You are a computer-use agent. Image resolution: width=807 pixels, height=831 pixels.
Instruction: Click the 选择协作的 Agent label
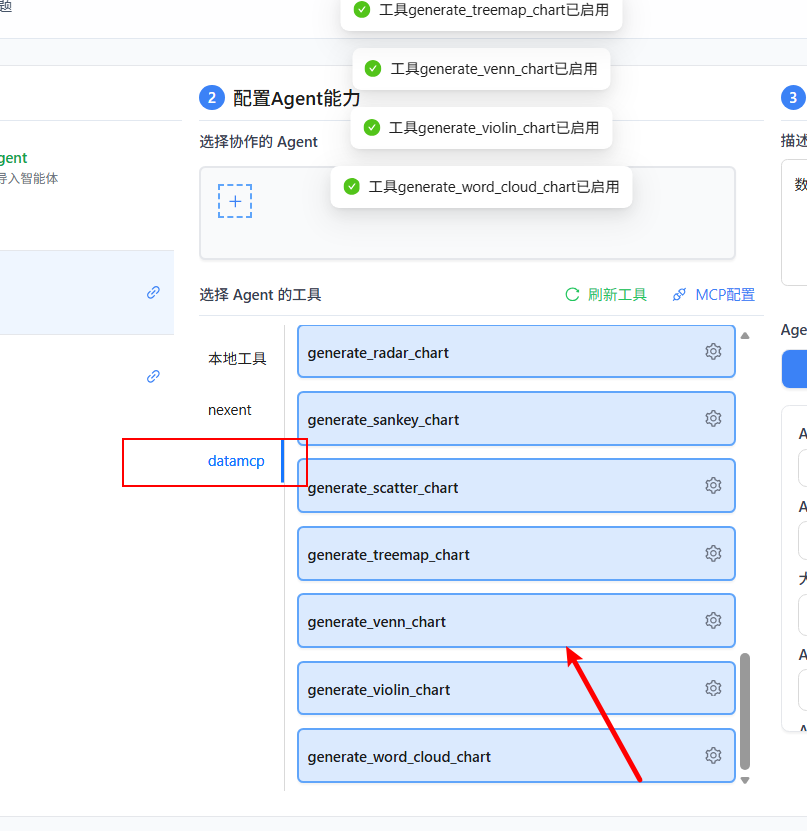[x=259, y=142]
